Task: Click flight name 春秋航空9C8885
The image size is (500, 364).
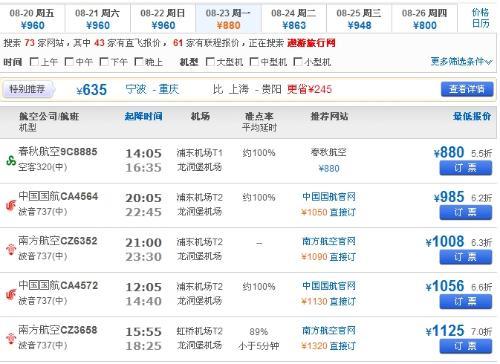Action: [58, 152]
